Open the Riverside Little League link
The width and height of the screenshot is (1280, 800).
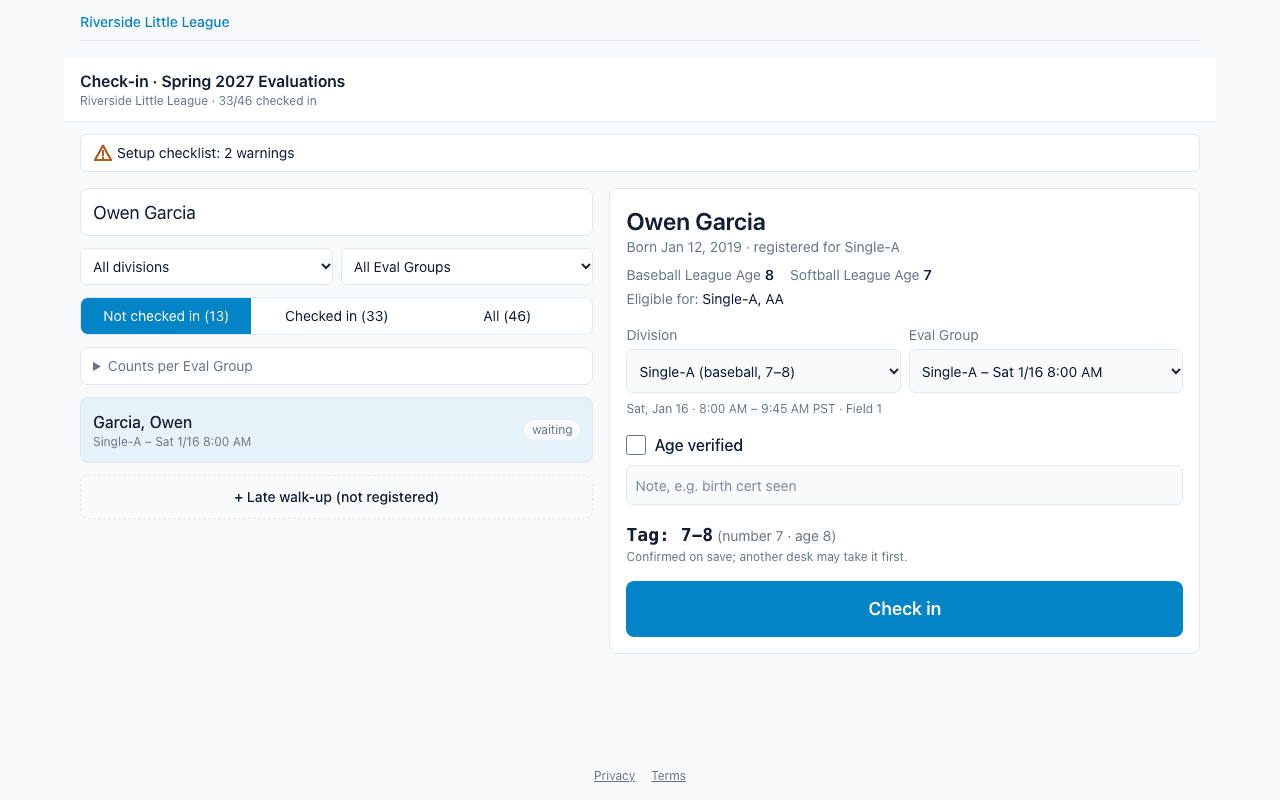point(155,22)
